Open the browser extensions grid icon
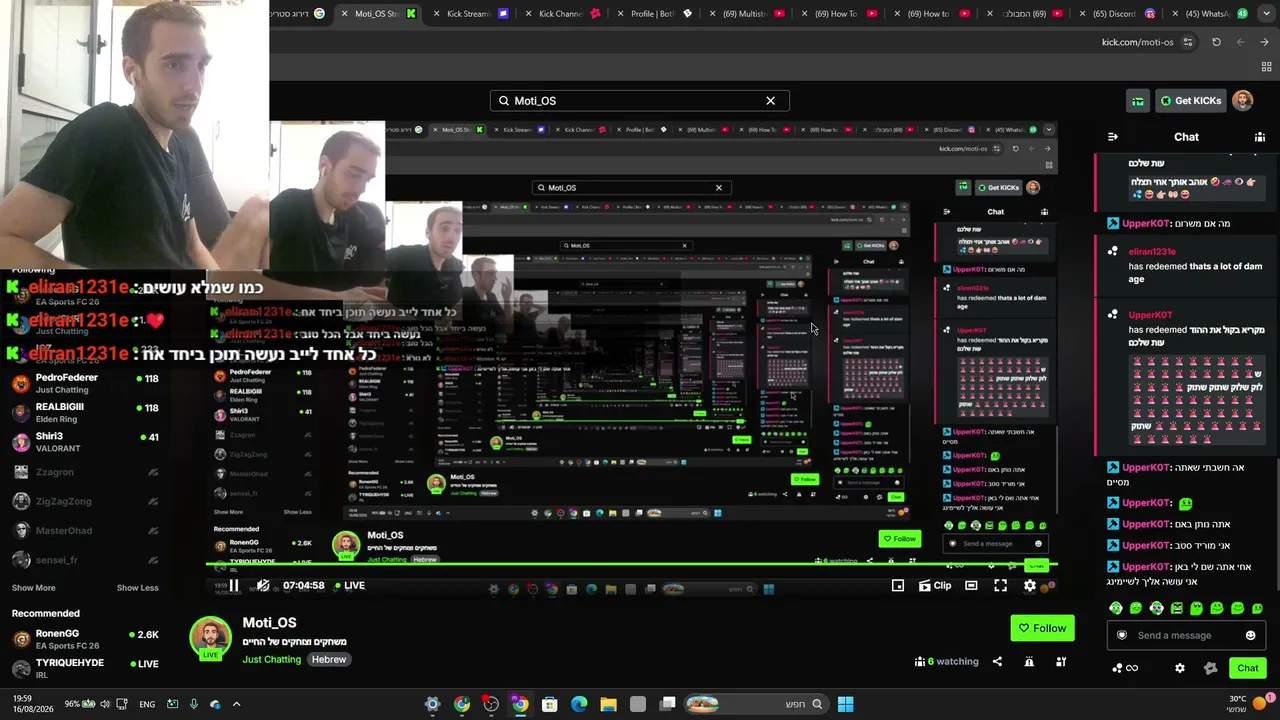The width and height of the screenshot is (1280, 720). coord(1266,67)
